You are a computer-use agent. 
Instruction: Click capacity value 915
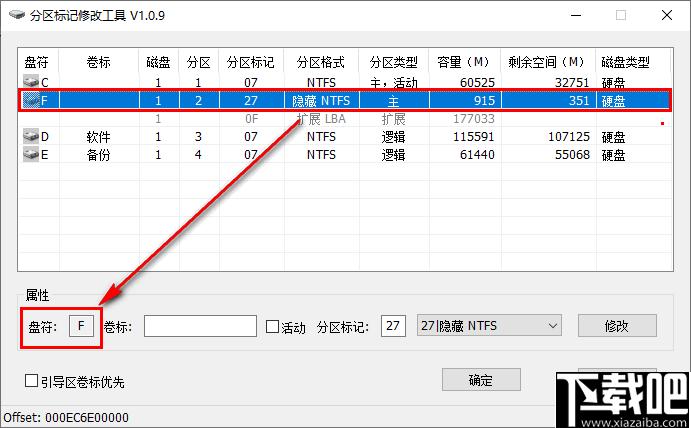[x=485, y=101]
